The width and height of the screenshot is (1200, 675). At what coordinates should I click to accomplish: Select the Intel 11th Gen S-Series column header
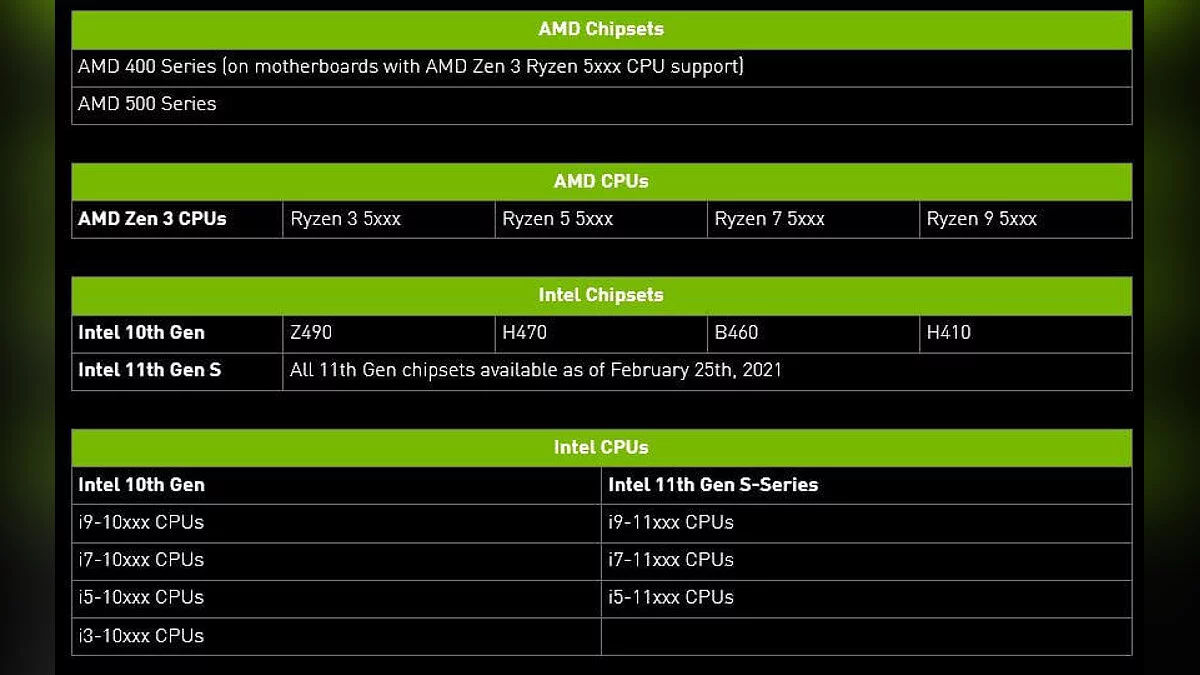713,485
